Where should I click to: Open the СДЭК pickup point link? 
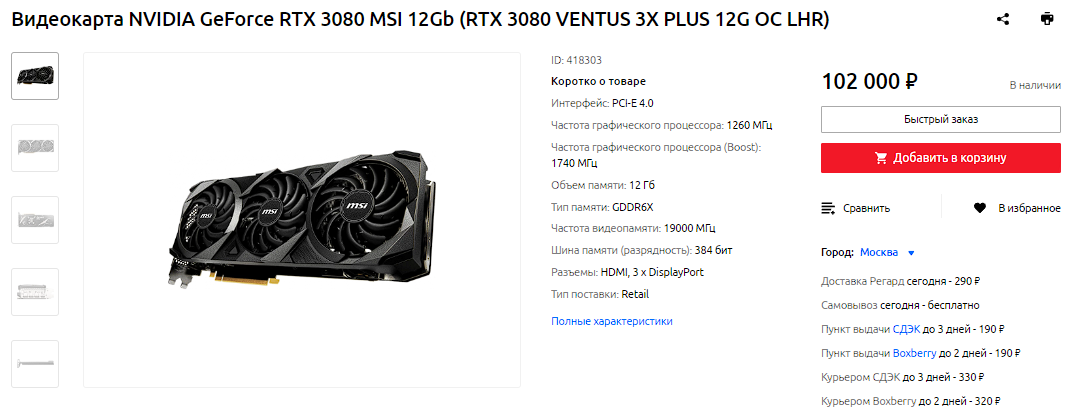(906, 329)
